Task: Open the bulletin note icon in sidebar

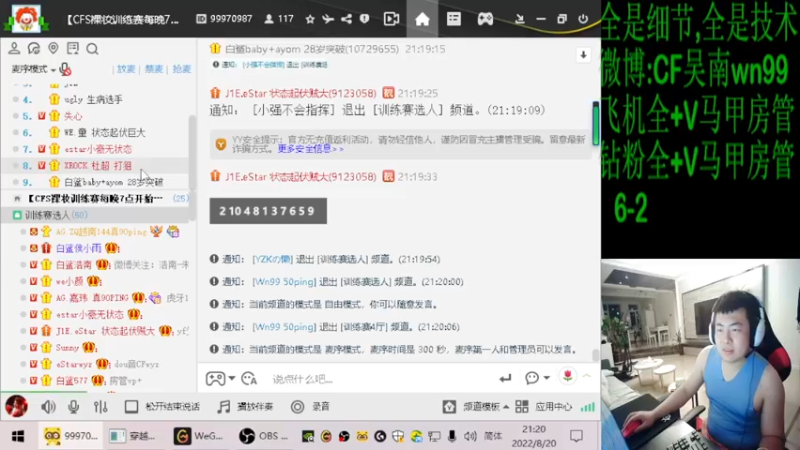Action: 72,48
